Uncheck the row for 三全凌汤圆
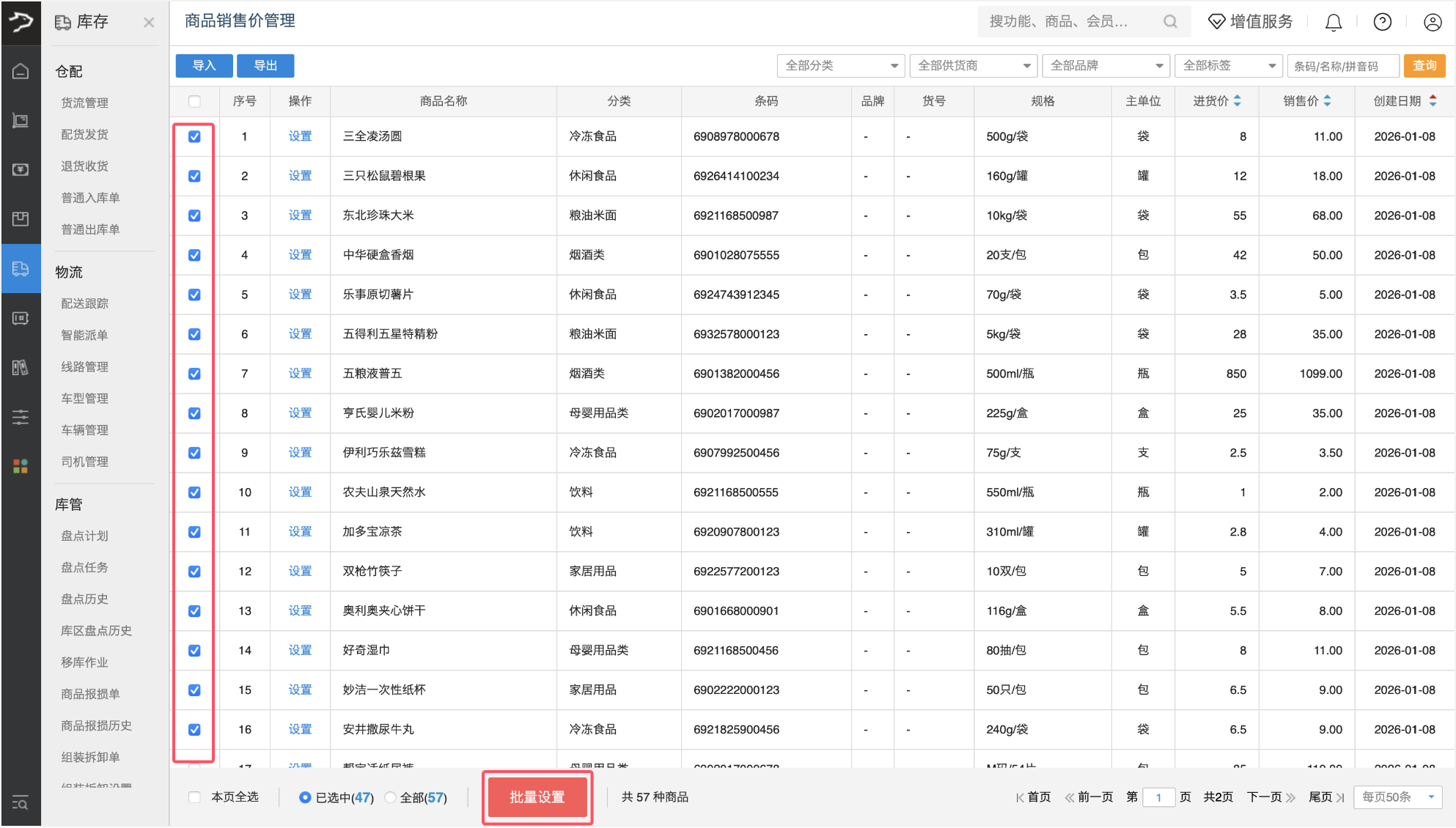 tap(194, 136)
